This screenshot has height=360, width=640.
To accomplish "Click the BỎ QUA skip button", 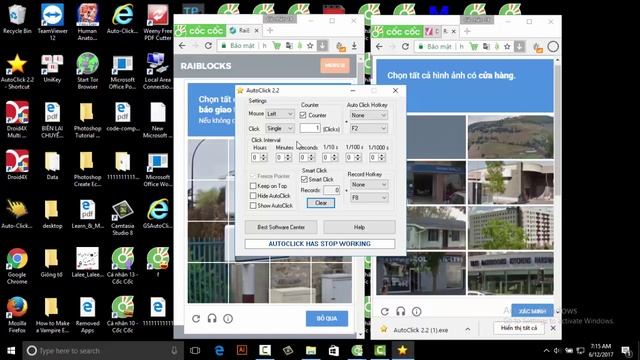I will pyautogui.click(x=327, y=318).
